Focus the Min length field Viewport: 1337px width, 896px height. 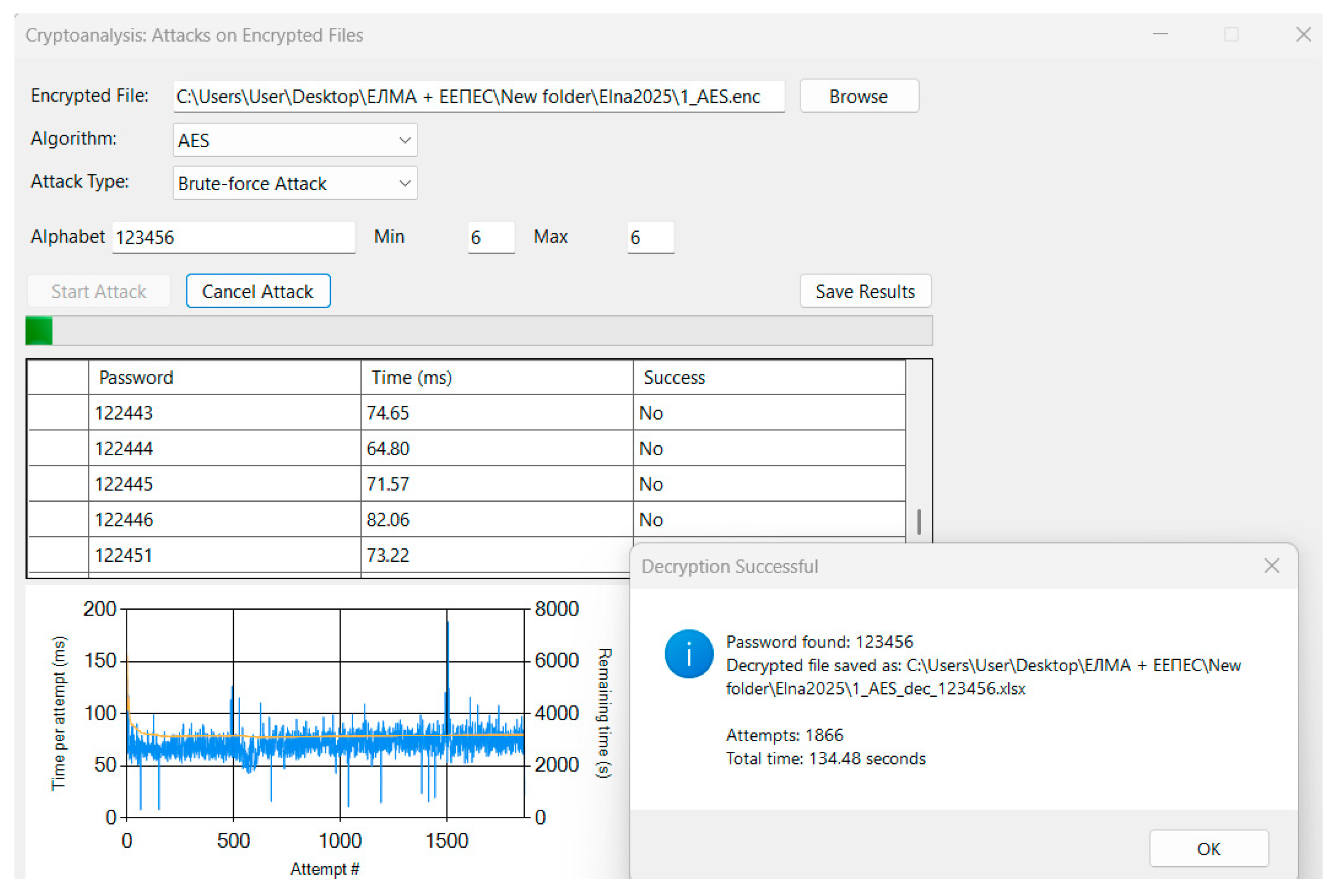[x=490, y=237]
